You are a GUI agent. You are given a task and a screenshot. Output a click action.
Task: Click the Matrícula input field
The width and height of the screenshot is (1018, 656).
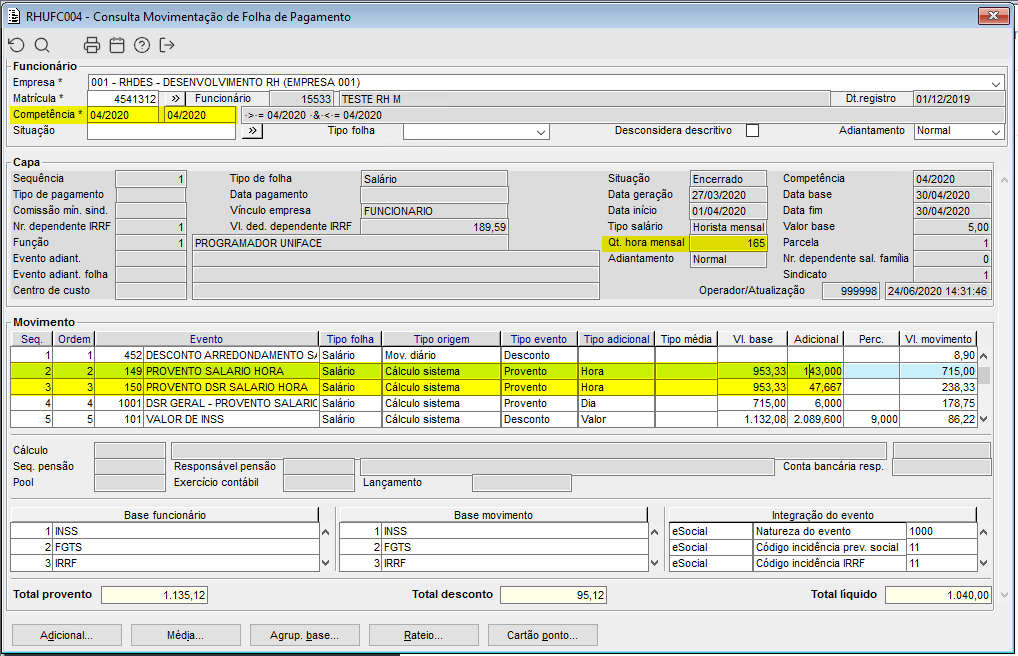coord(122,99)
